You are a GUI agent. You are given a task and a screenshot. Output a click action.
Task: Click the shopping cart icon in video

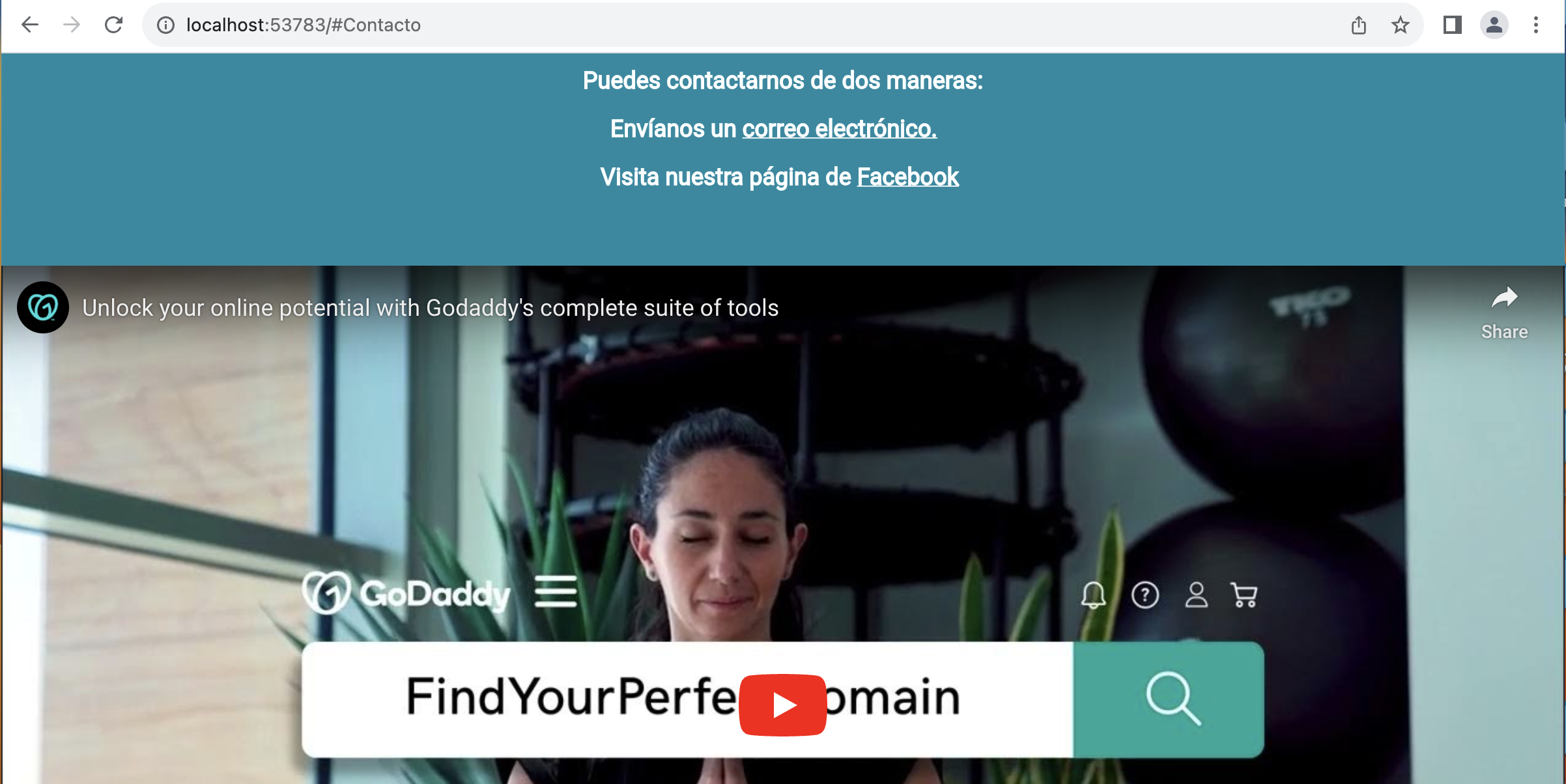(1244, 595)
